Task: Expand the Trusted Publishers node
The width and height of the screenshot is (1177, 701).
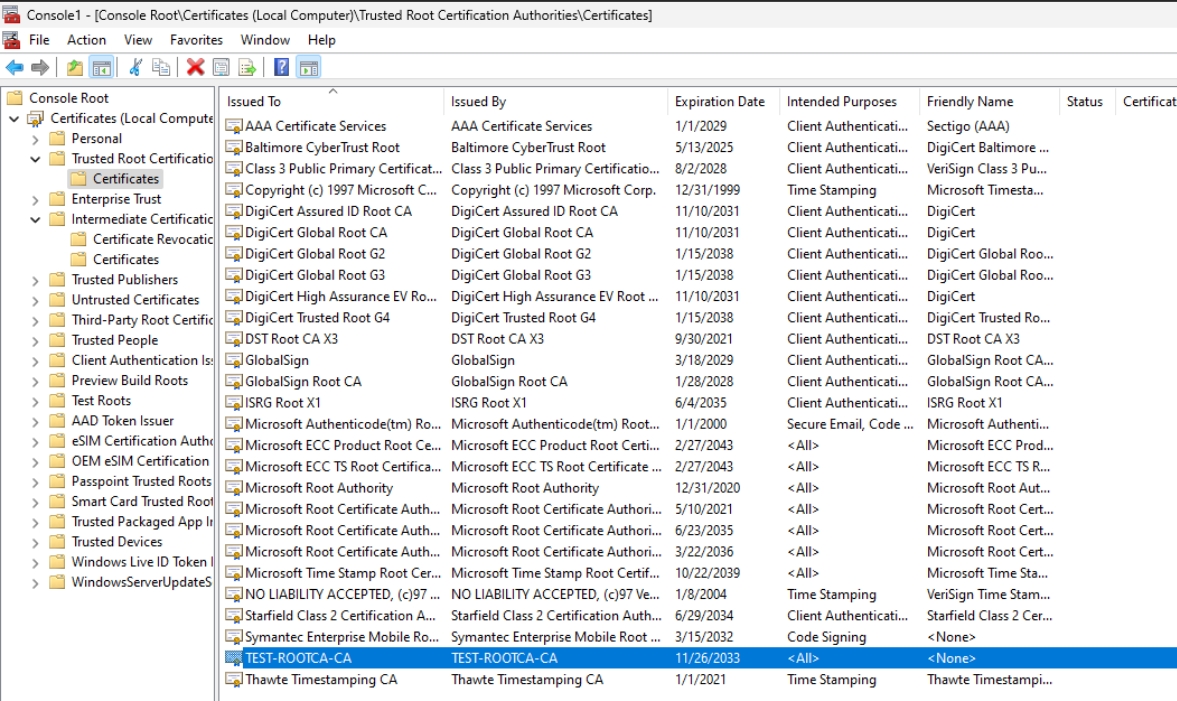Action: (35, 280)
